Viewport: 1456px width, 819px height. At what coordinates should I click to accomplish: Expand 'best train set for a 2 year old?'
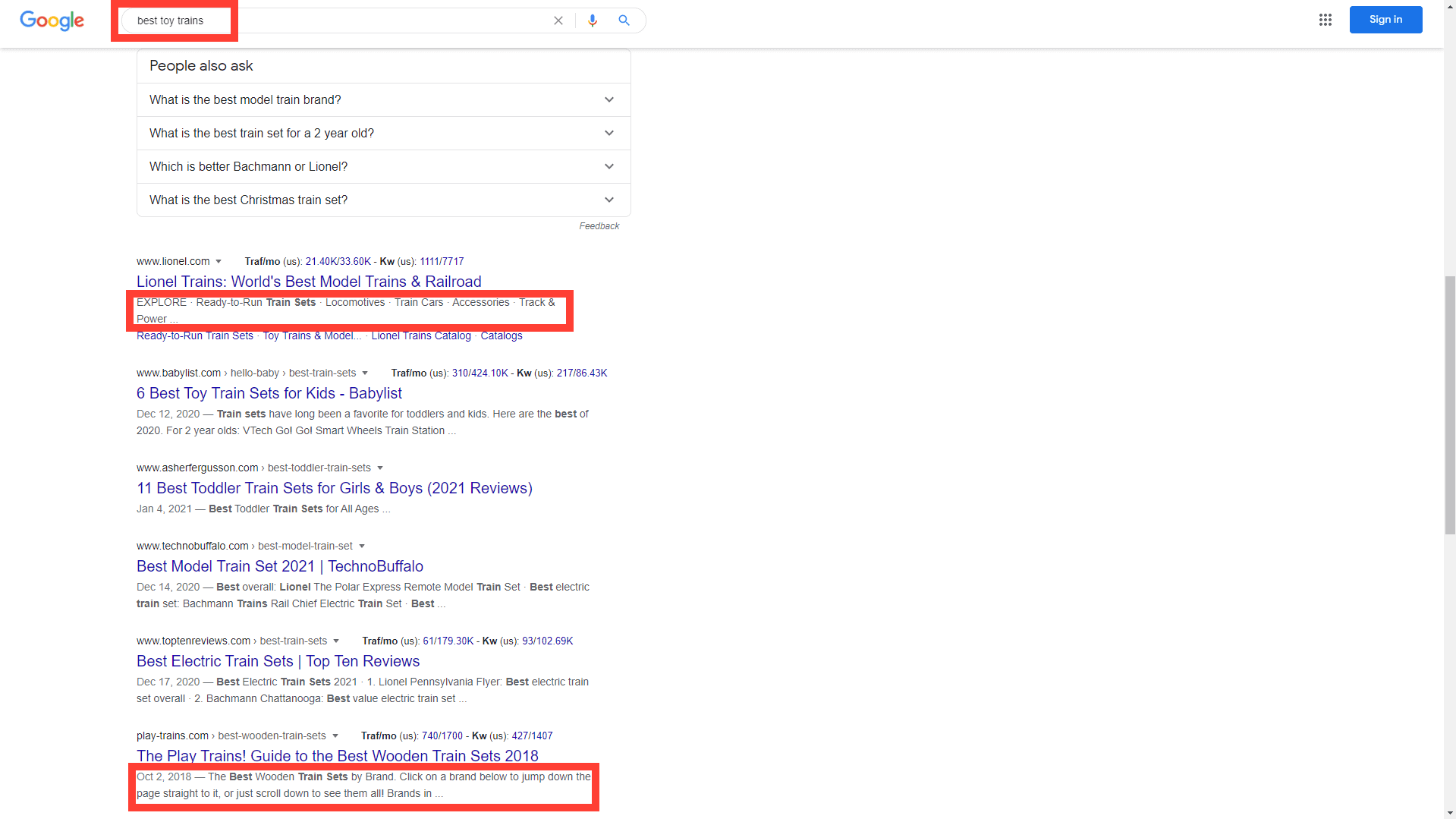(383, 133)
